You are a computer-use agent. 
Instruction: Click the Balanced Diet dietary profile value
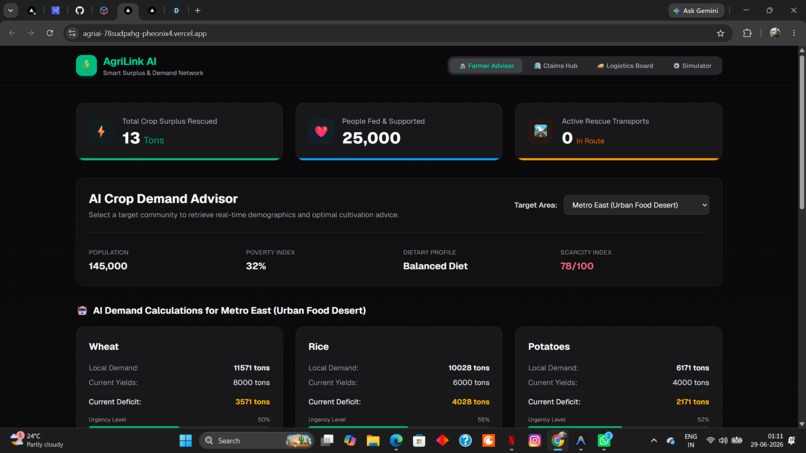pyautogui.click(x=435, y=266)
